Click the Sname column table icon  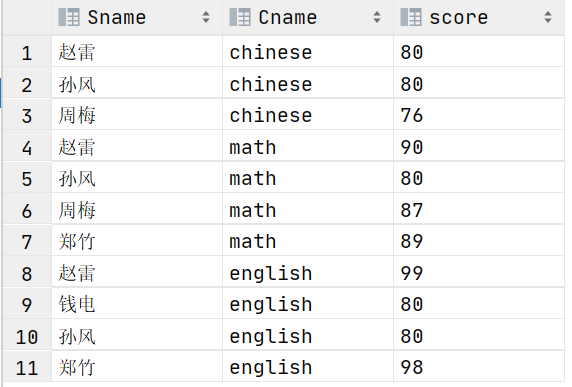(x=69, y=17)
